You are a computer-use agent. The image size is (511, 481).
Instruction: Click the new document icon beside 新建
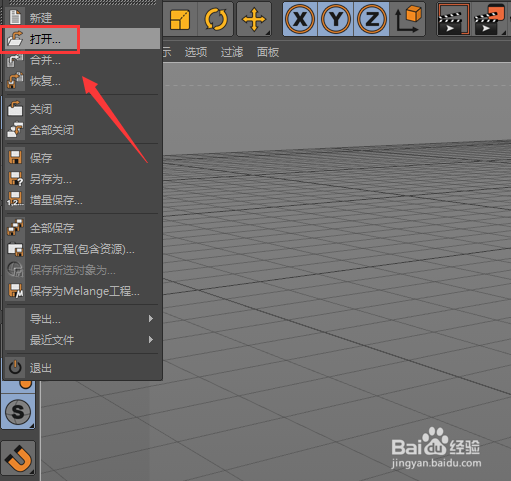pos(15,17)
